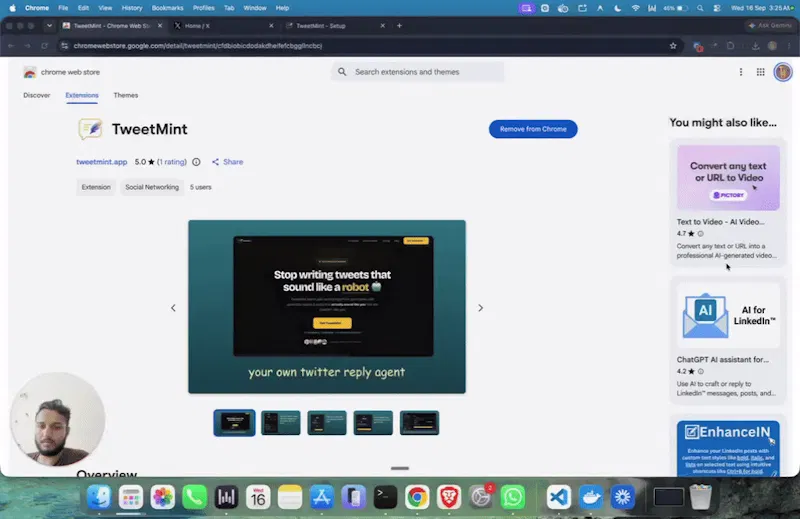Open Brave browser from the dock
The width and height of the screenshot is (800, 519).
point(449,497)
